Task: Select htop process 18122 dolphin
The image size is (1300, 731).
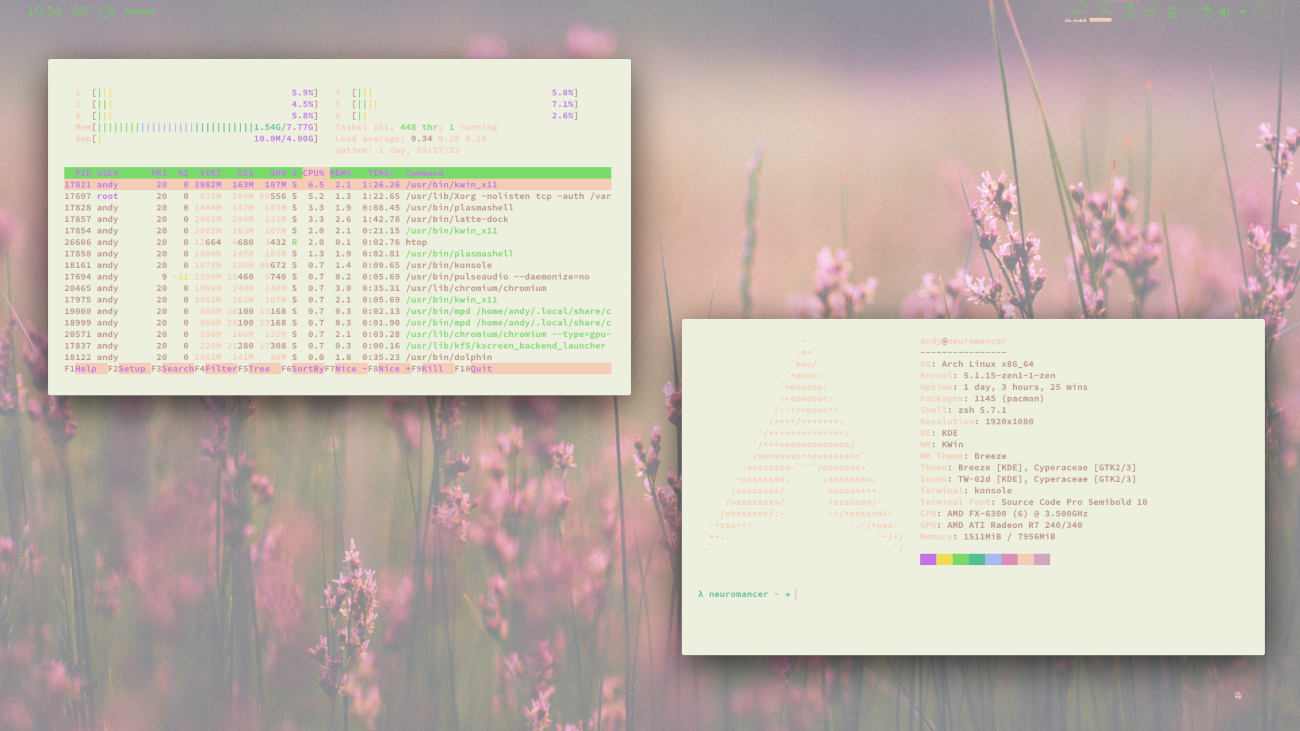Action: tap(337, 357)
